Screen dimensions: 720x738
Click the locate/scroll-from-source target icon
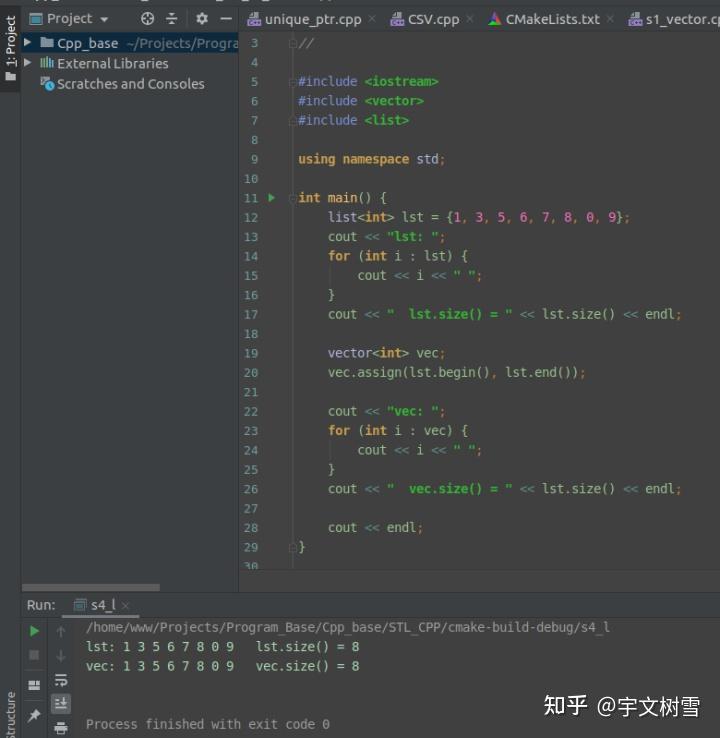[147, 19]
